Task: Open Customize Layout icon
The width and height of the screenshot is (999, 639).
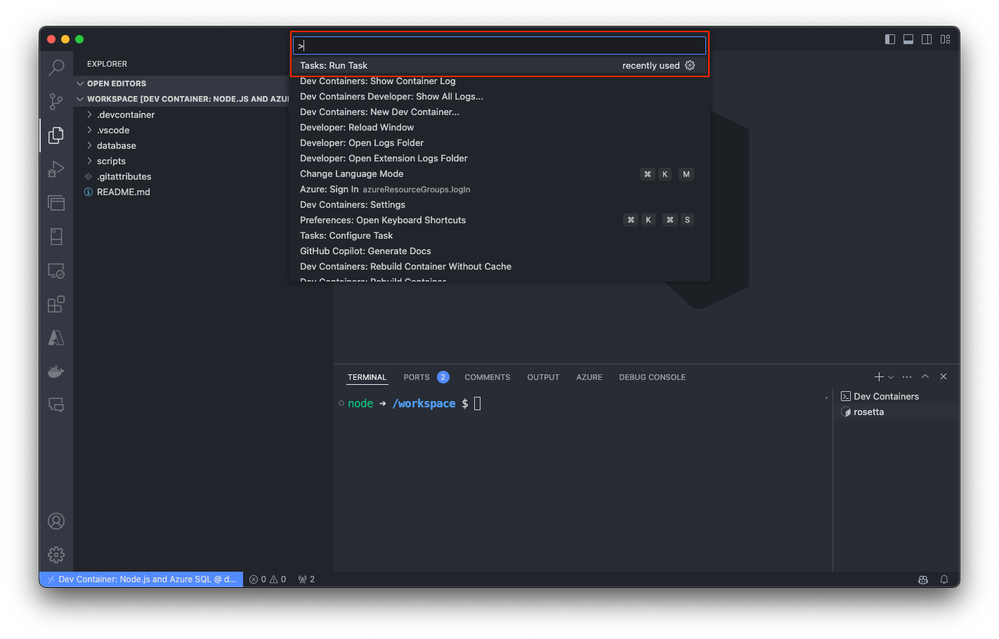Action: 945,39
